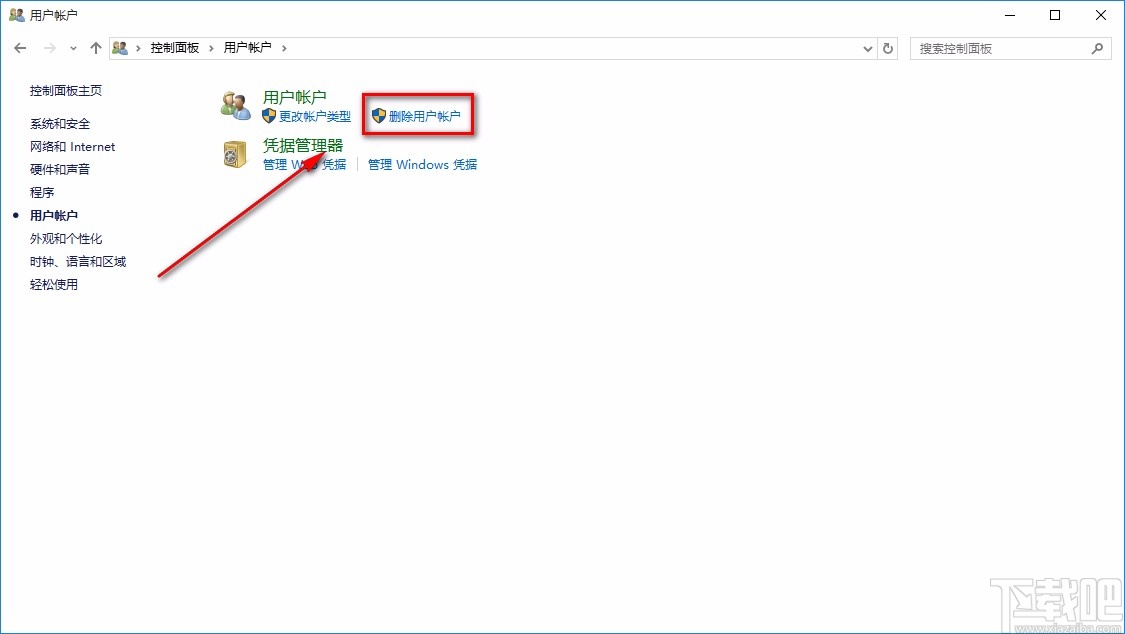Open 管理 Windows 凭据
Viewport: 1125px width, 634px height.
[x=421, y=164]
